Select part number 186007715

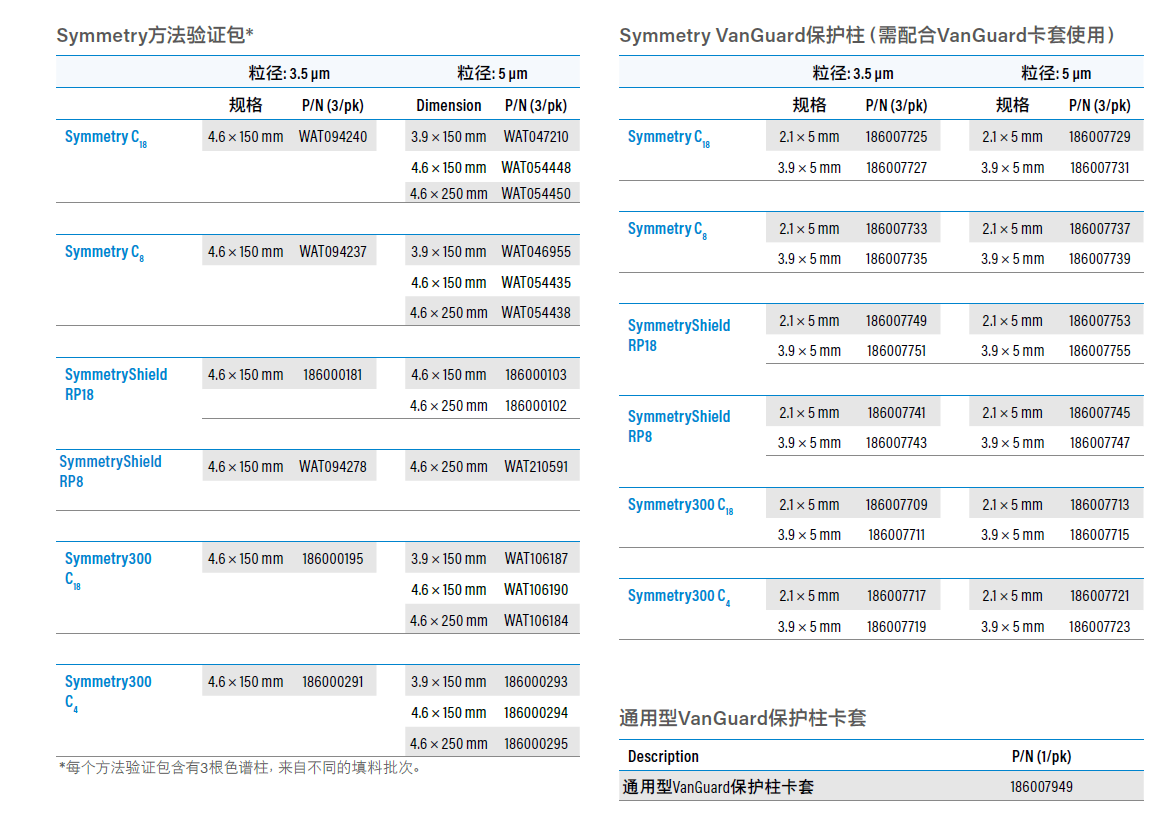tap(1099, 535)
